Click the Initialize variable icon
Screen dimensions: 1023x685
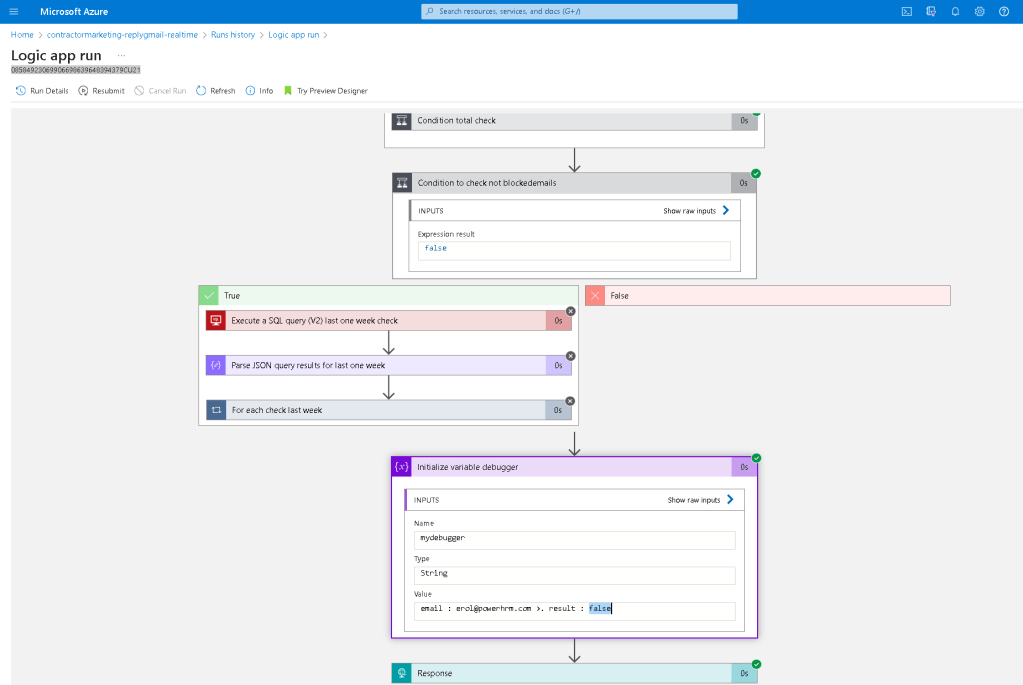(402, 467)
